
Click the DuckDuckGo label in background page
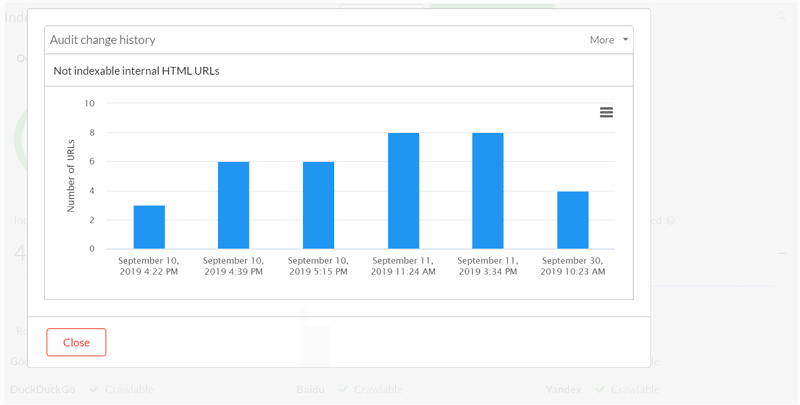[x=43, y=390]
